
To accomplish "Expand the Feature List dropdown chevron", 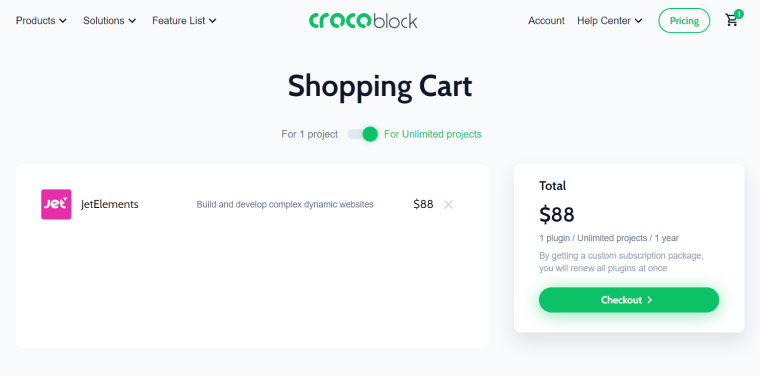I will (212, 21).
